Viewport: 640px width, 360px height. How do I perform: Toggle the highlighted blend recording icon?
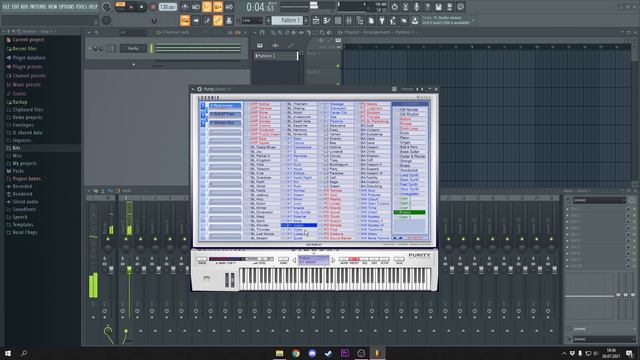pos(218,7)
